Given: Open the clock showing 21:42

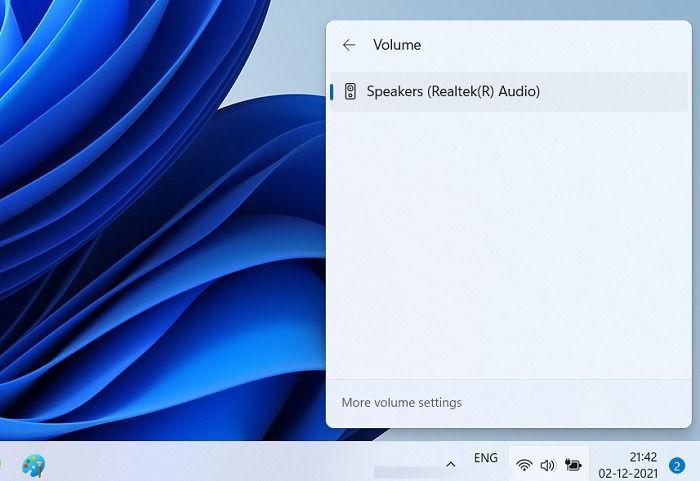Looking at the screenshot, I should (643, 457).
